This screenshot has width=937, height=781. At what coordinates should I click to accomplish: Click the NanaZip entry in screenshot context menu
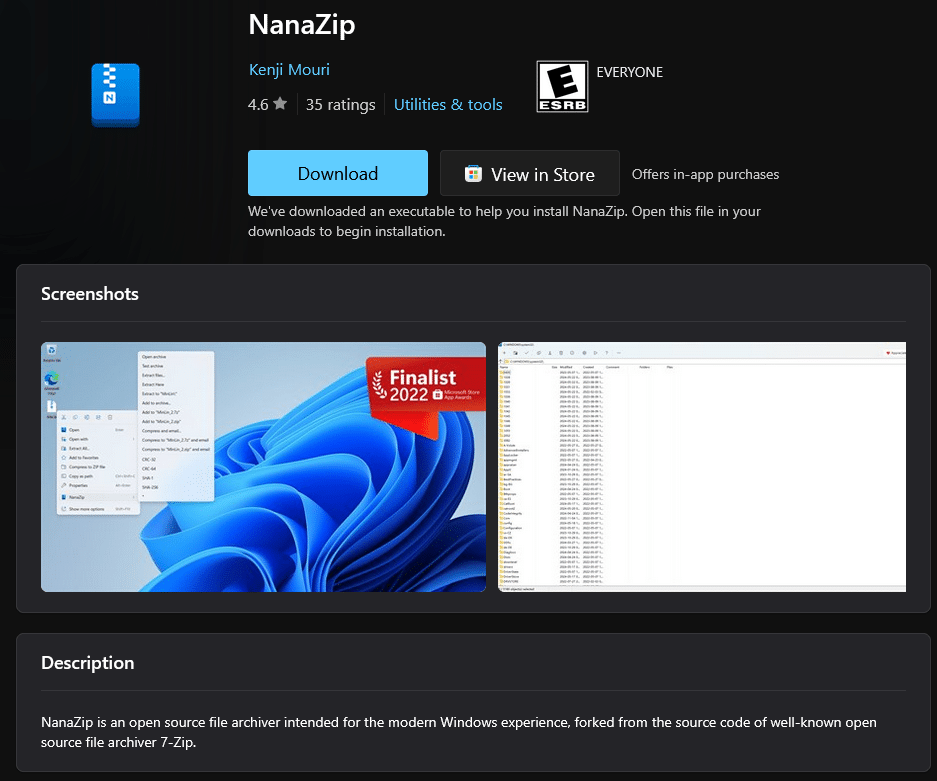coord(78,497)
